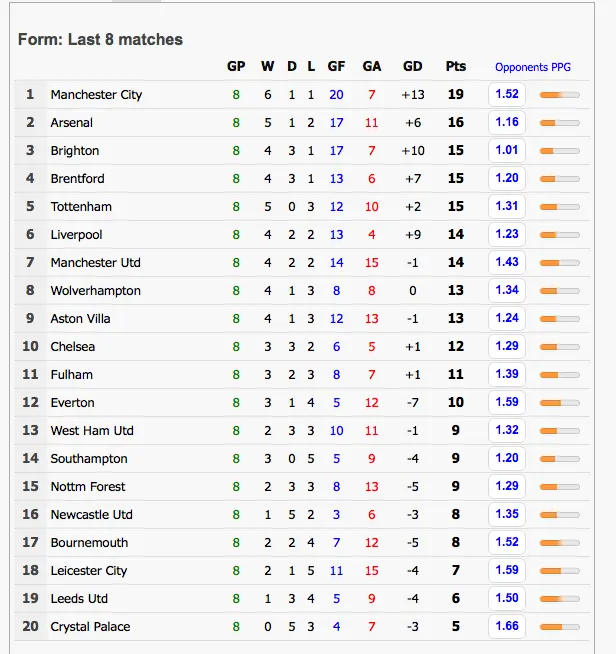Open the Manchester City team link
Screen dimensions: 616x654
click(96, 95)
